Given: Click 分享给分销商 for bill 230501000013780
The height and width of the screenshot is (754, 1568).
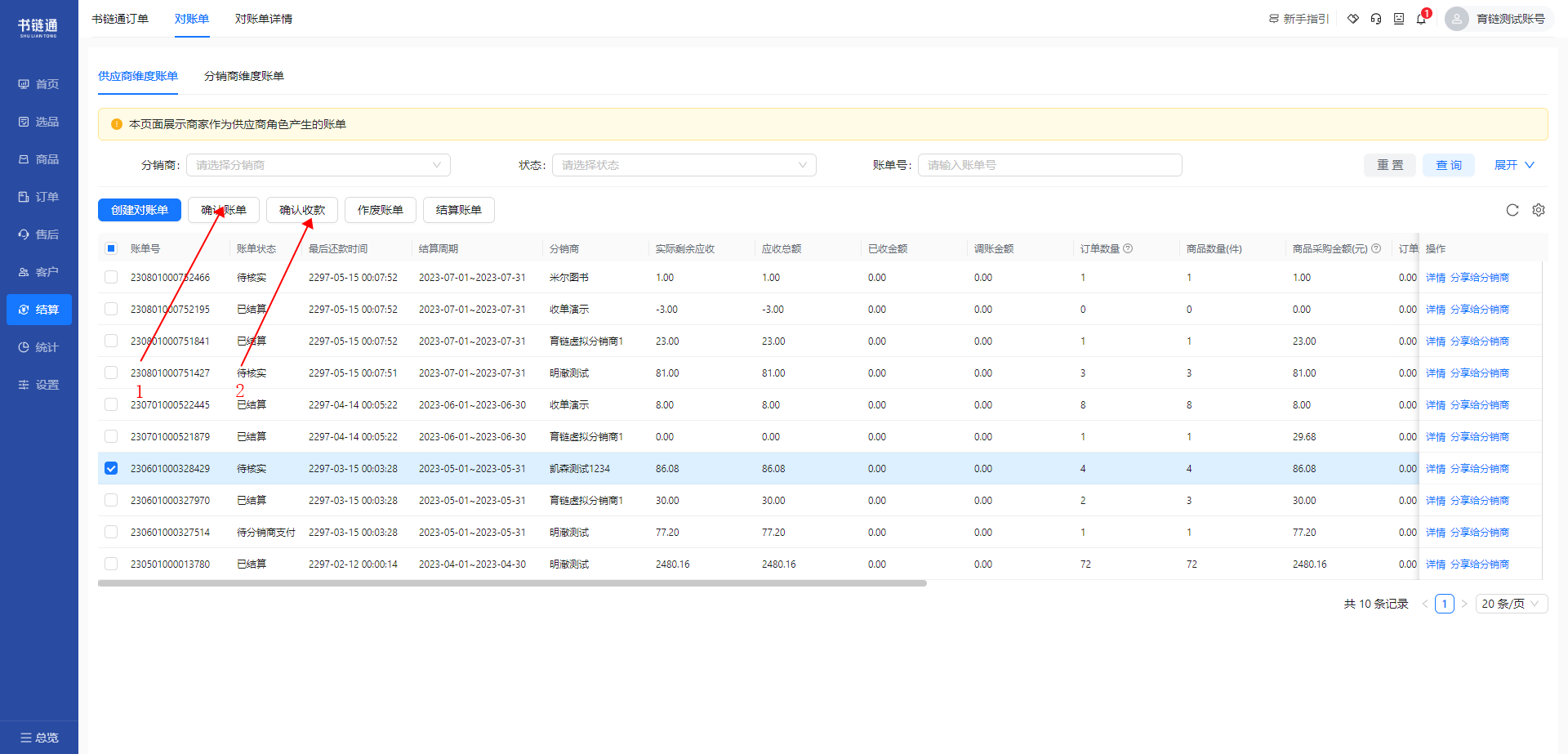Looking at the screenshot, I should coord(1480,564).
